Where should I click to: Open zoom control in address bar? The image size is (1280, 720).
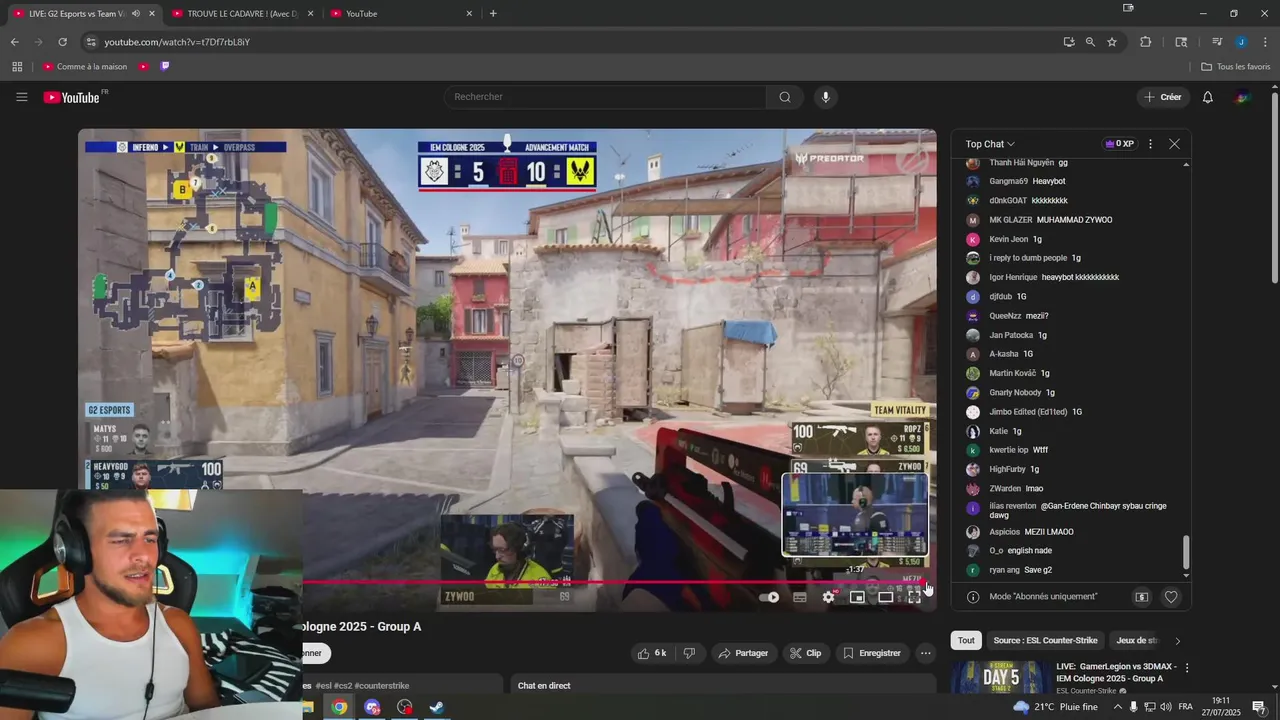pyautogui.click(x=1090, y=42)
